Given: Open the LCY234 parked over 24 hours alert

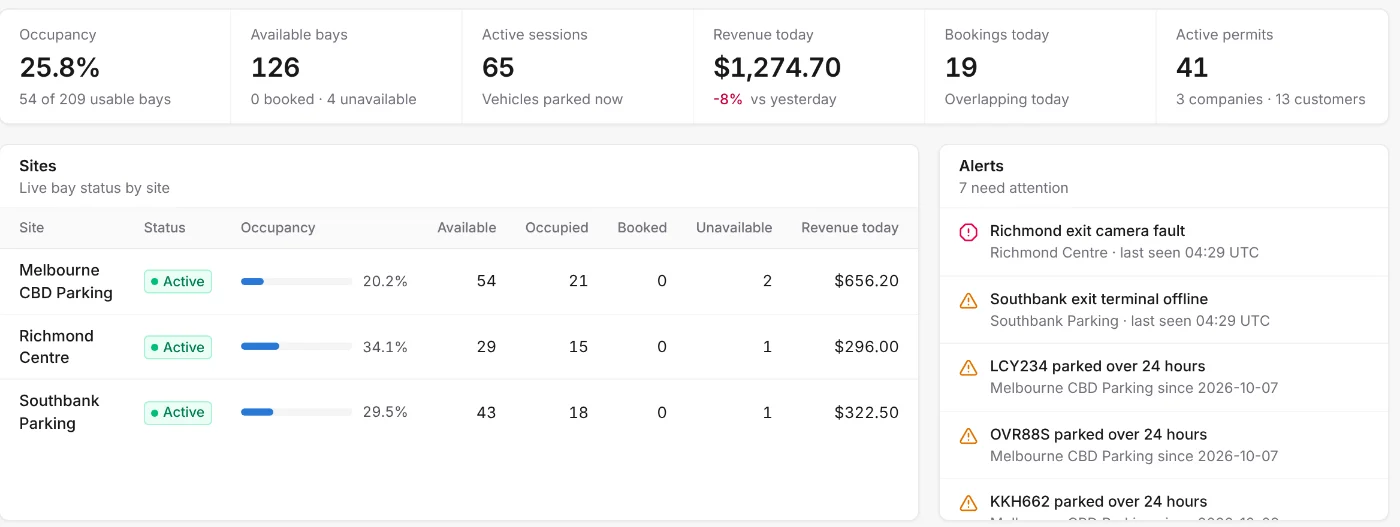Looking at the screenshot, I should point(1164,377).
